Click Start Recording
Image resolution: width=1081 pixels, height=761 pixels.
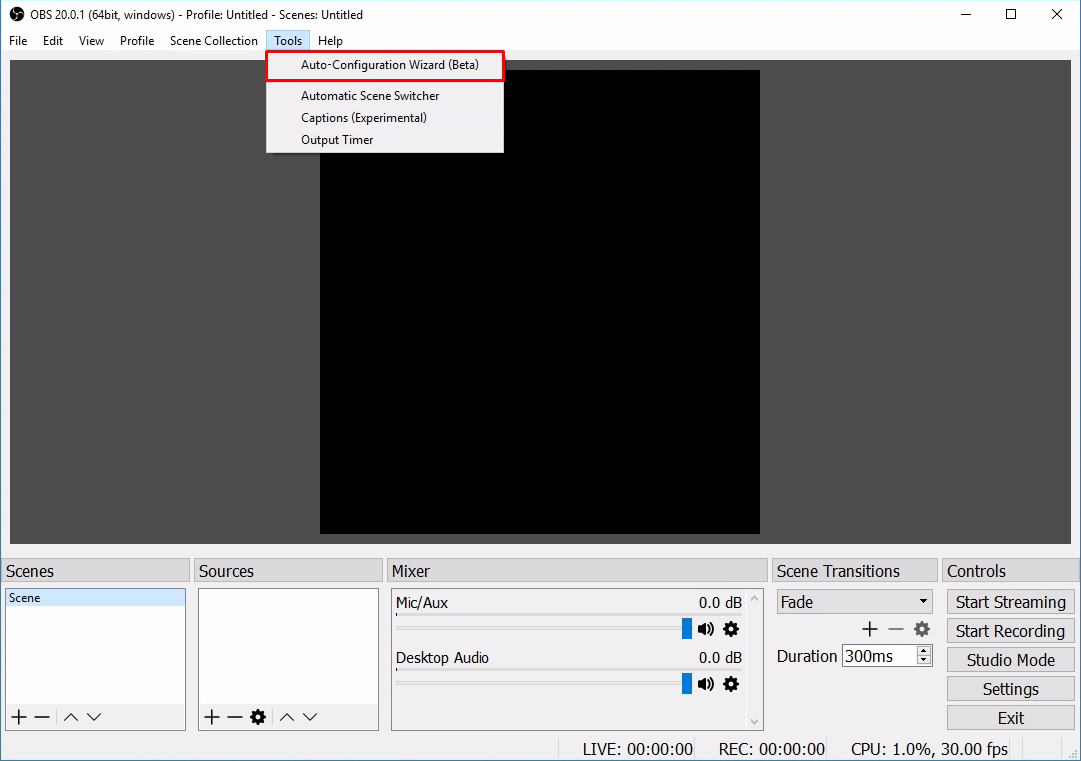coord(1011,631)
